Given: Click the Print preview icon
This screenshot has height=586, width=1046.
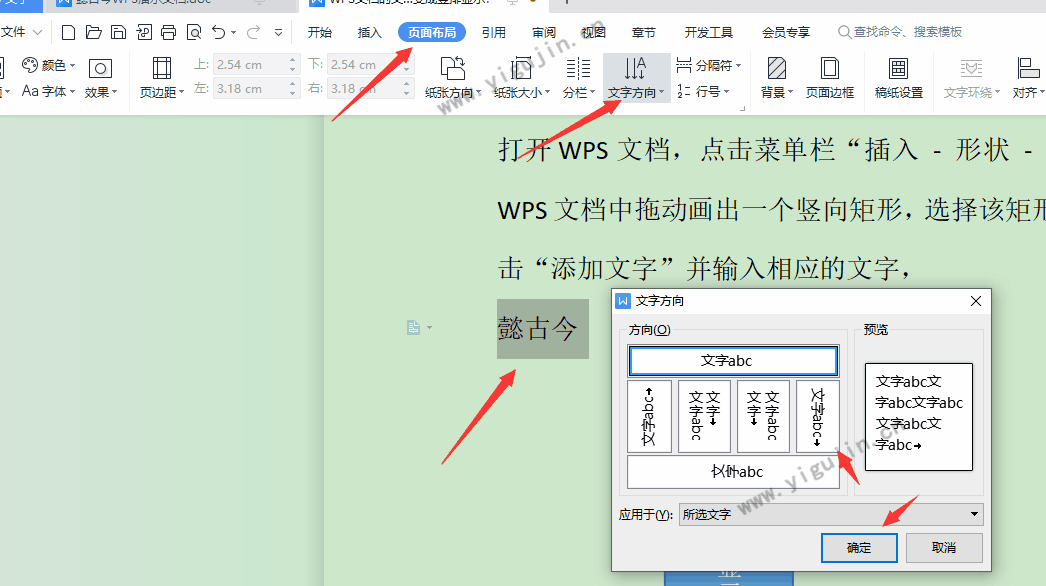Looking at the screenshot, I should 194,32.
